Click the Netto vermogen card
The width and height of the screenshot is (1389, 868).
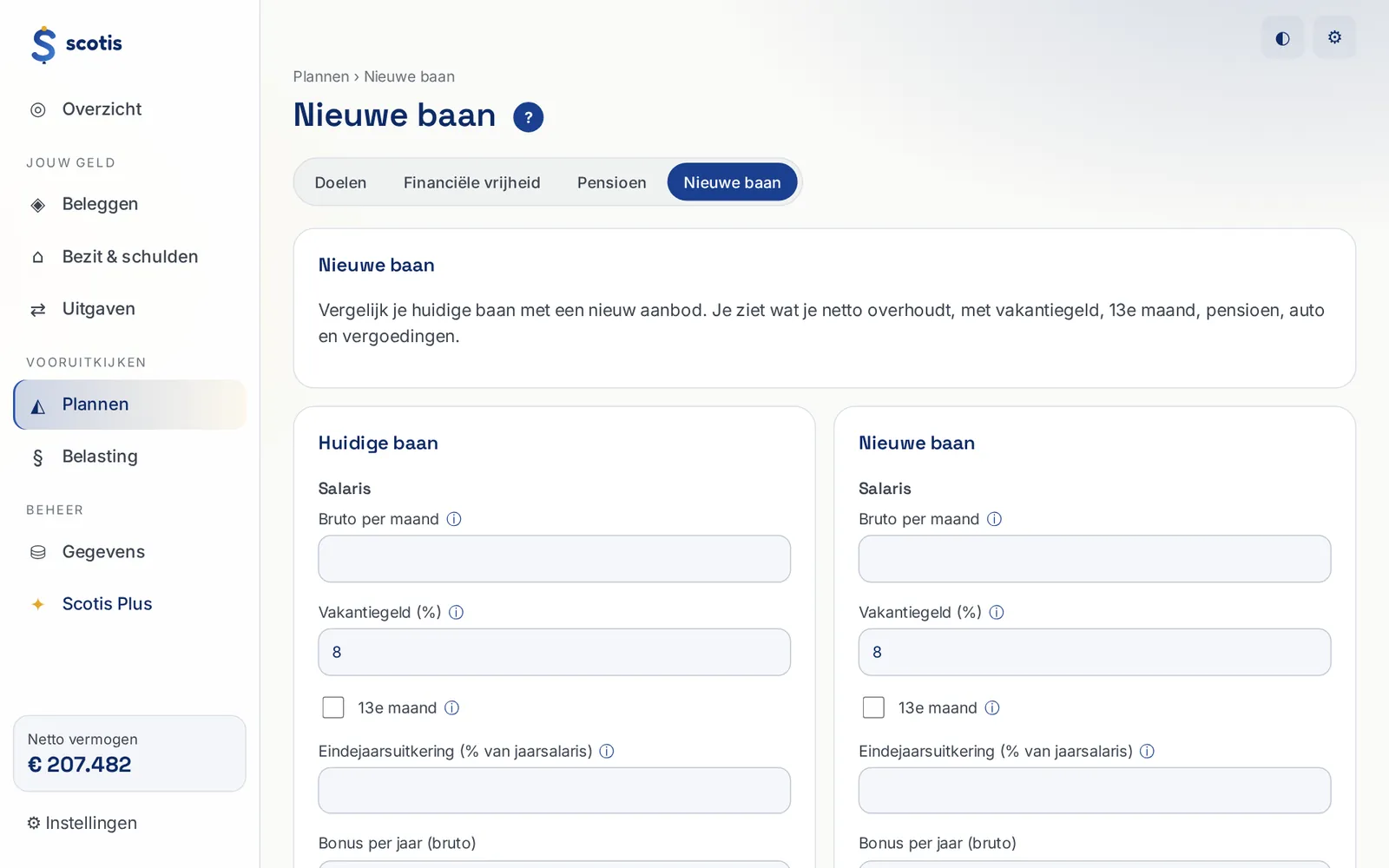click(129, 753)
